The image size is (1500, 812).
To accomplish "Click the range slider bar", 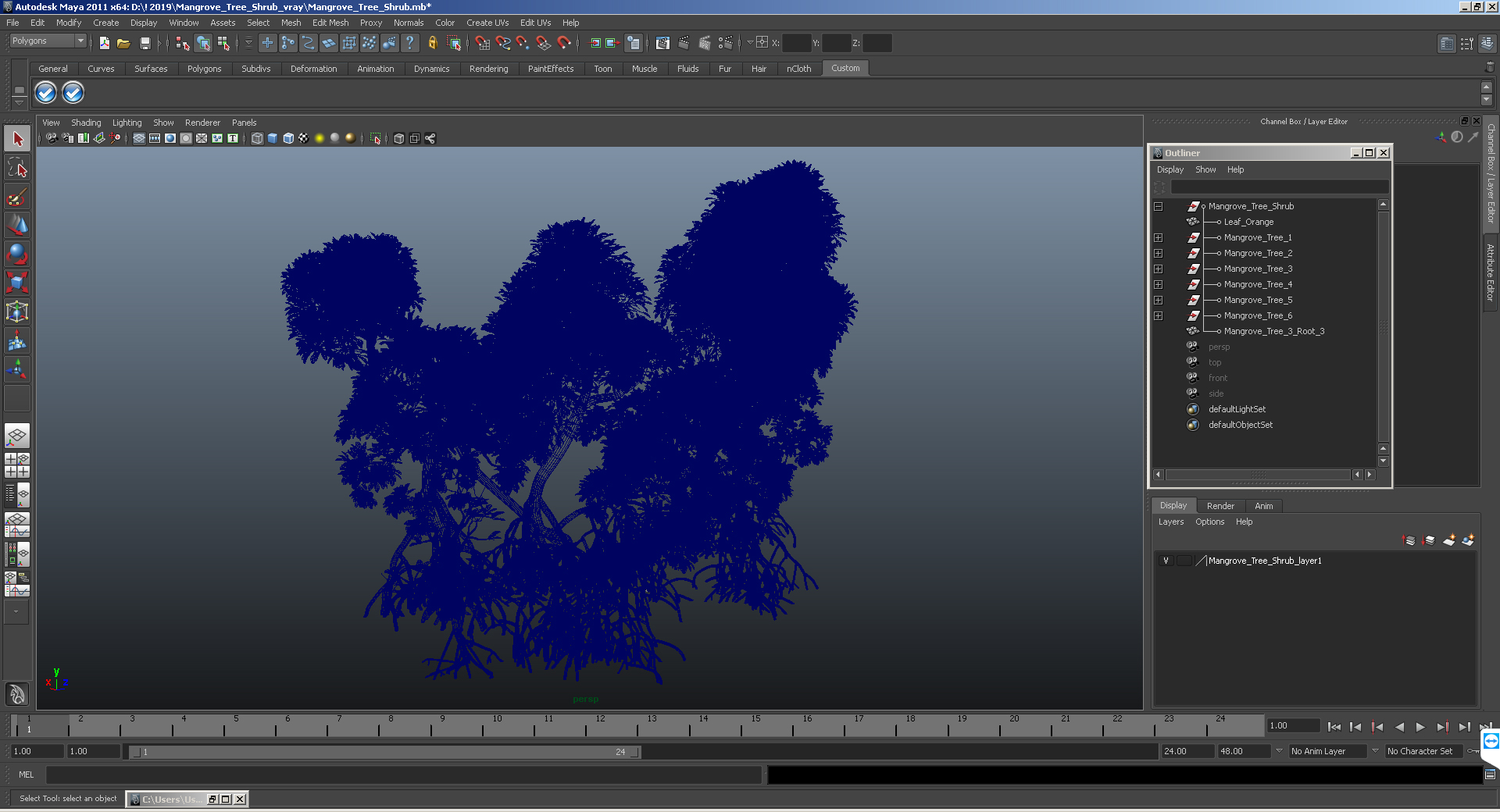I will (x=385, y=752).
